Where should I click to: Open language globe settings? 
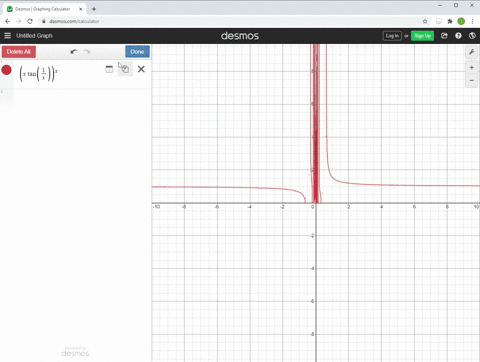tap(472, 36)
